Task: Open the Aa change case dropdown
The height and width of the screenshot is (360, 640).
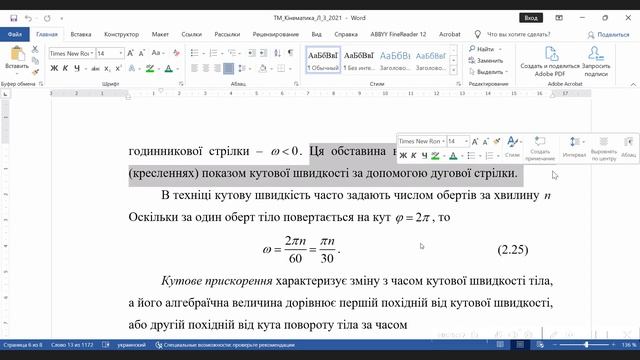Action: coord(158,53)
